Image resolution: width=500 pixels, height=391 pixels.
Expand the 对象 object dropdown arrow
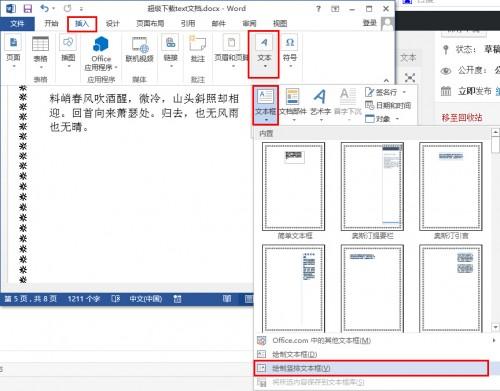pos(397,119)
